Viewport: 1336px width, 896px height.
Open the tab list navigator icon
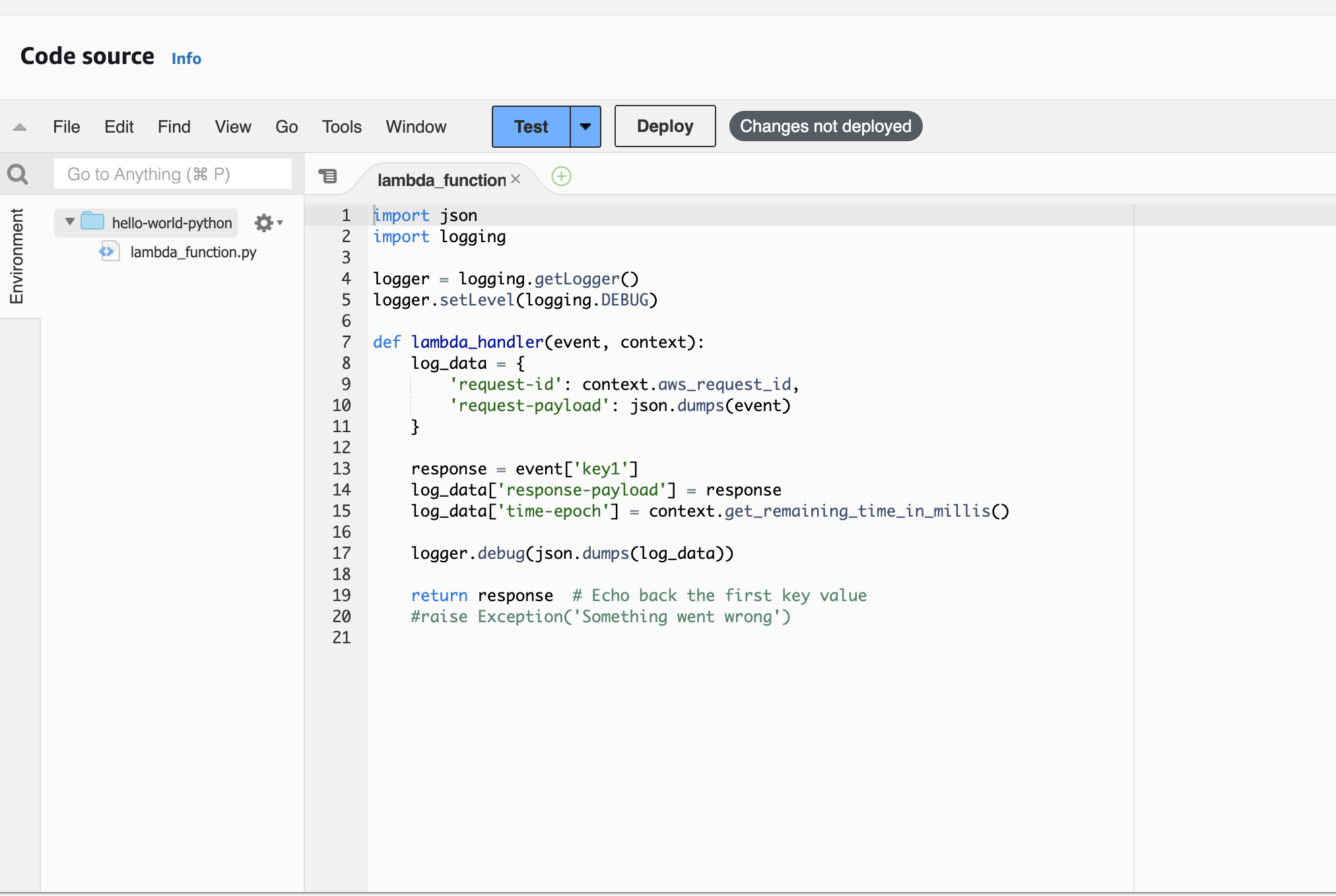[328, 176]
